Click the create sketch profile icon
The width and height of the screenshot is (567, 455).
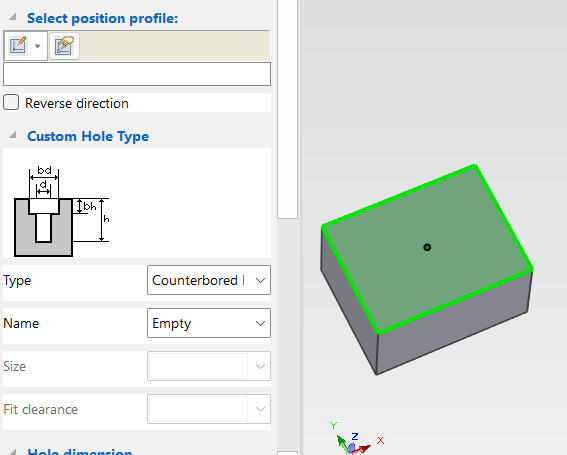(18, 46)
